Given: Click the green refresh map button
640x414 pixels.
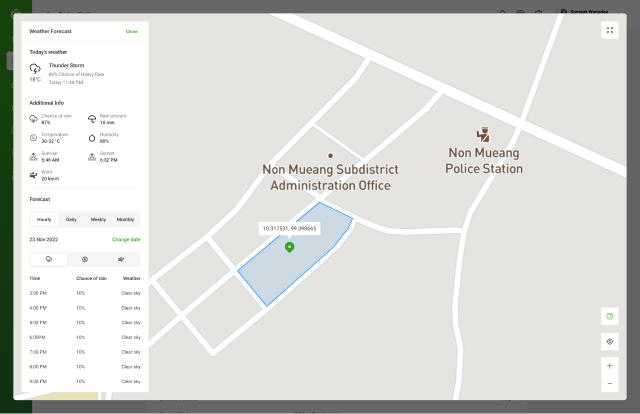Looking at the screenshot, I should (610, 316).
